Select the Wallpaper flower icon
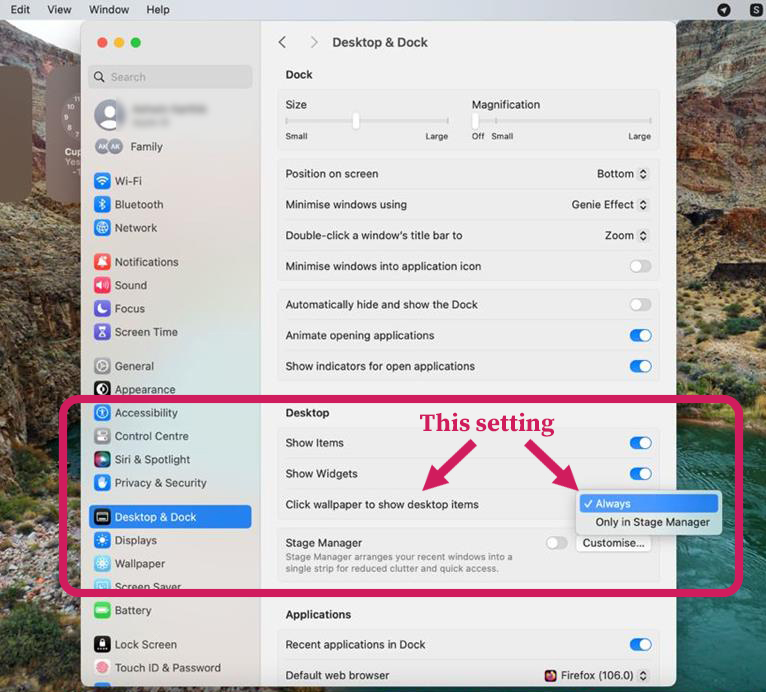The height and width of the screenshot is (692, 766). [102, 564]
